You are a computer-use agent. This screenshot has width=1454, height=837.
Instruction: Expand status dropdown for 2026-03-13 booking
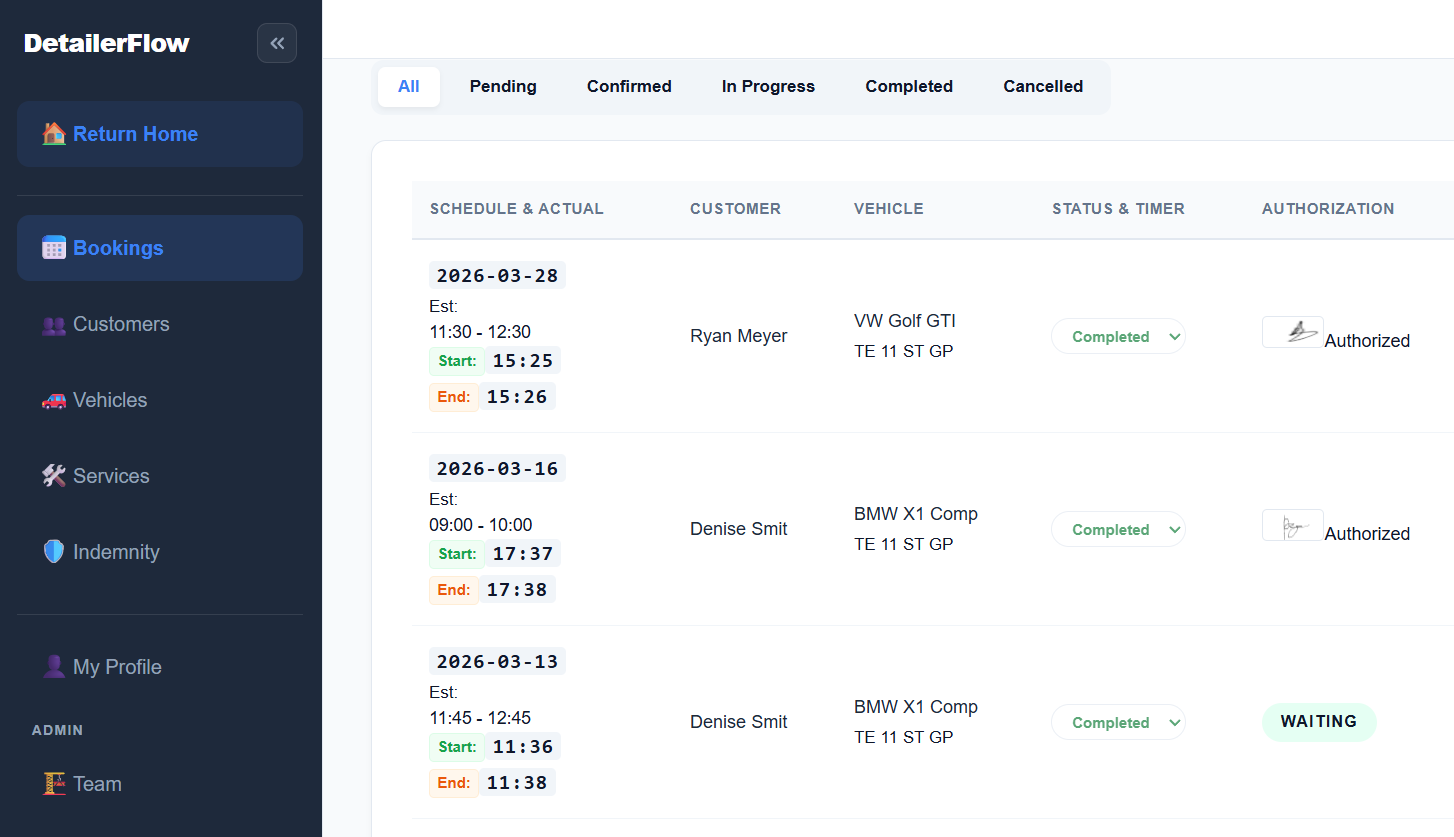[1118, 723]
